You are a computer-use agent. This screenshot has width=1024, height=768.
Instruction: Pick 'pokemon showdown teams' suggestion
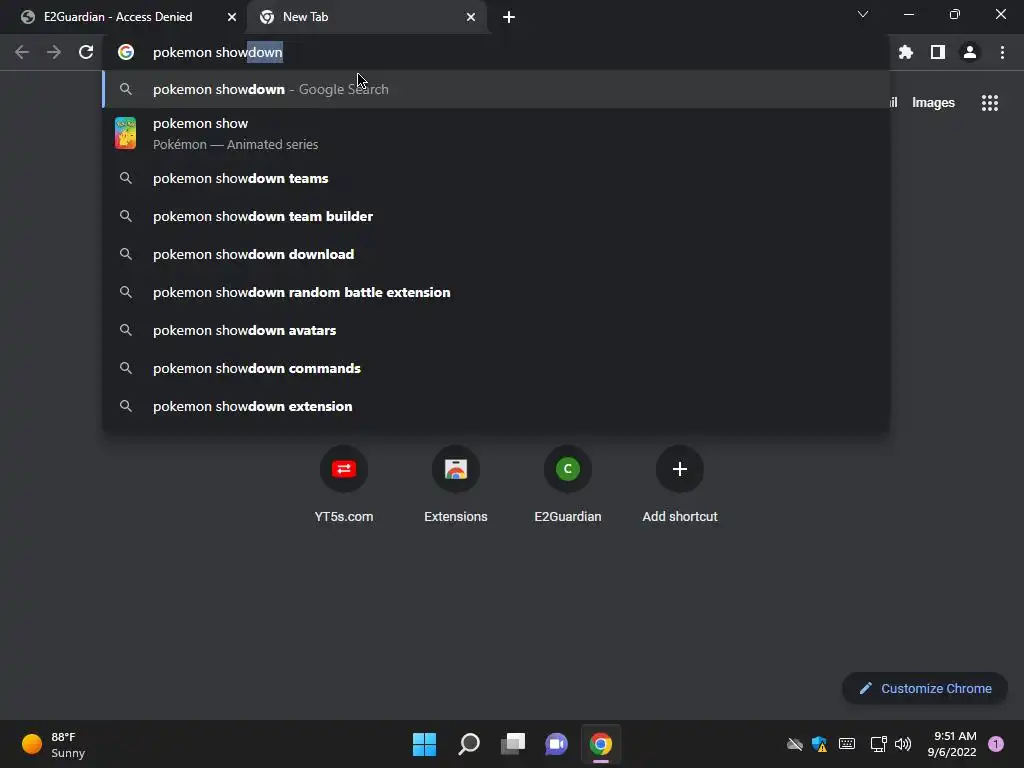[x=496, y=178]
